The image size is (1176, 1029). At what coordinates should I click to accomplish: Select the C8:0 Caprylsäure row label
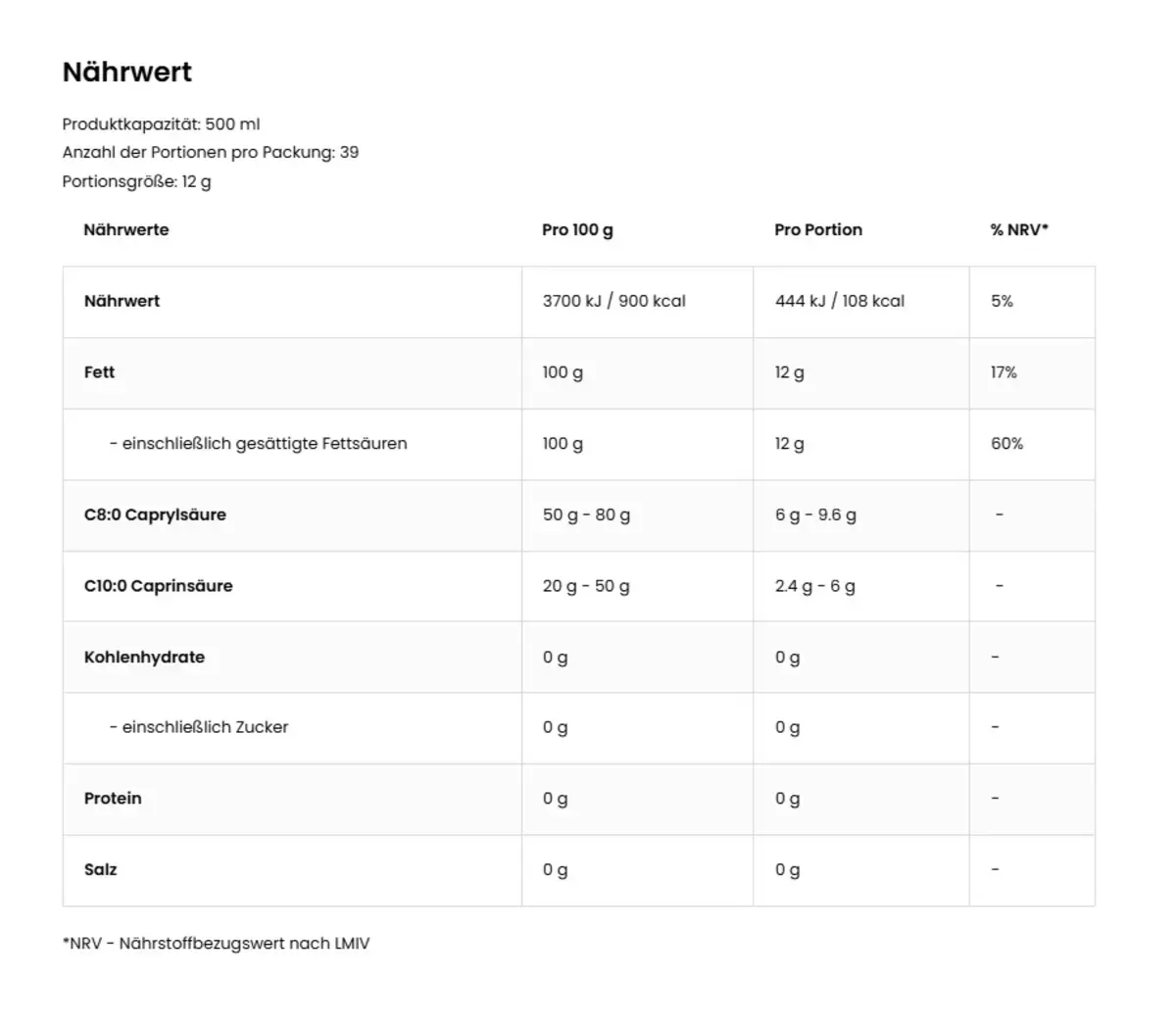click(155, 515)
